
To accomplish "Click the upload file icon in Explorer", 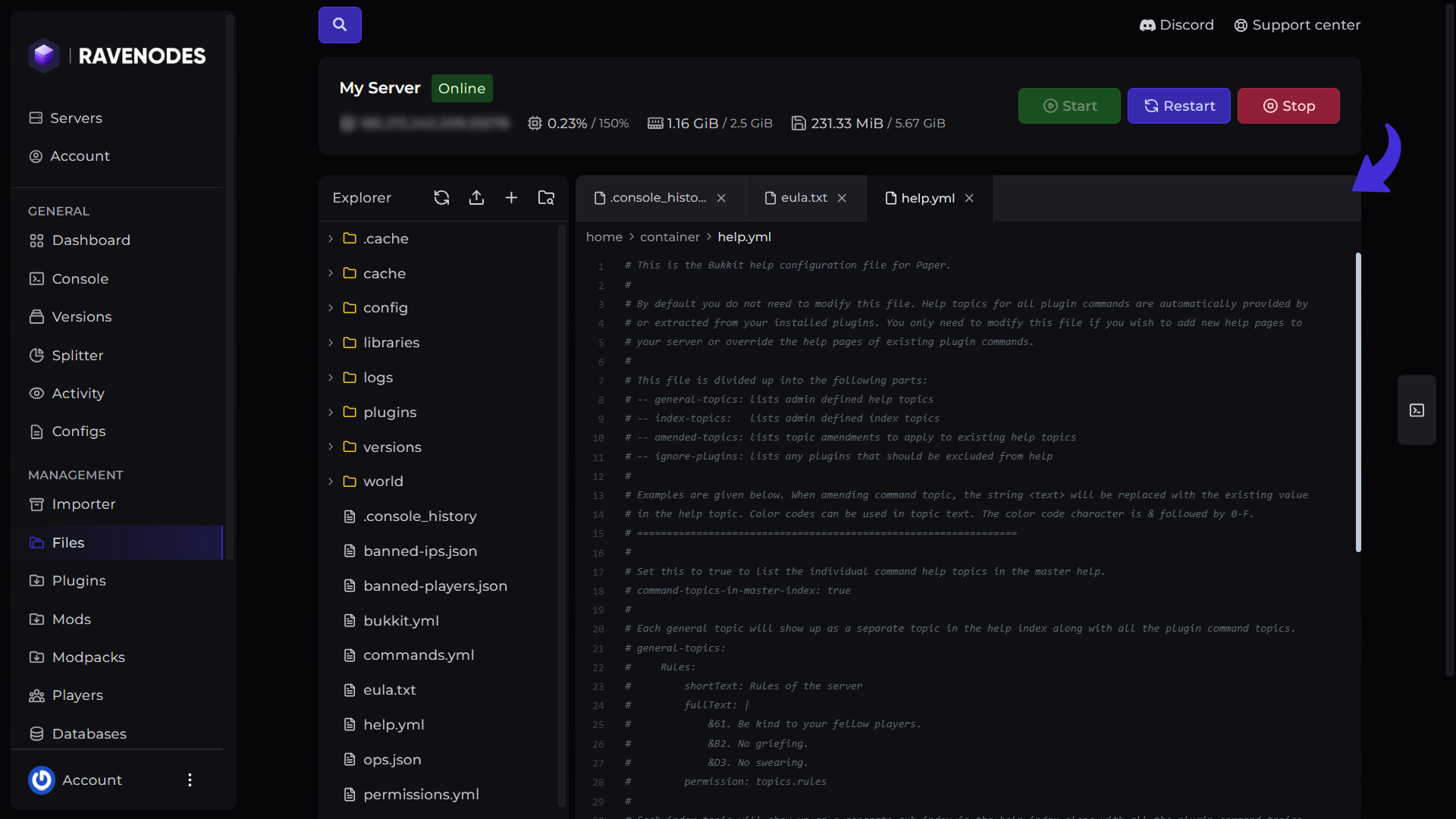I will point(476,198).
